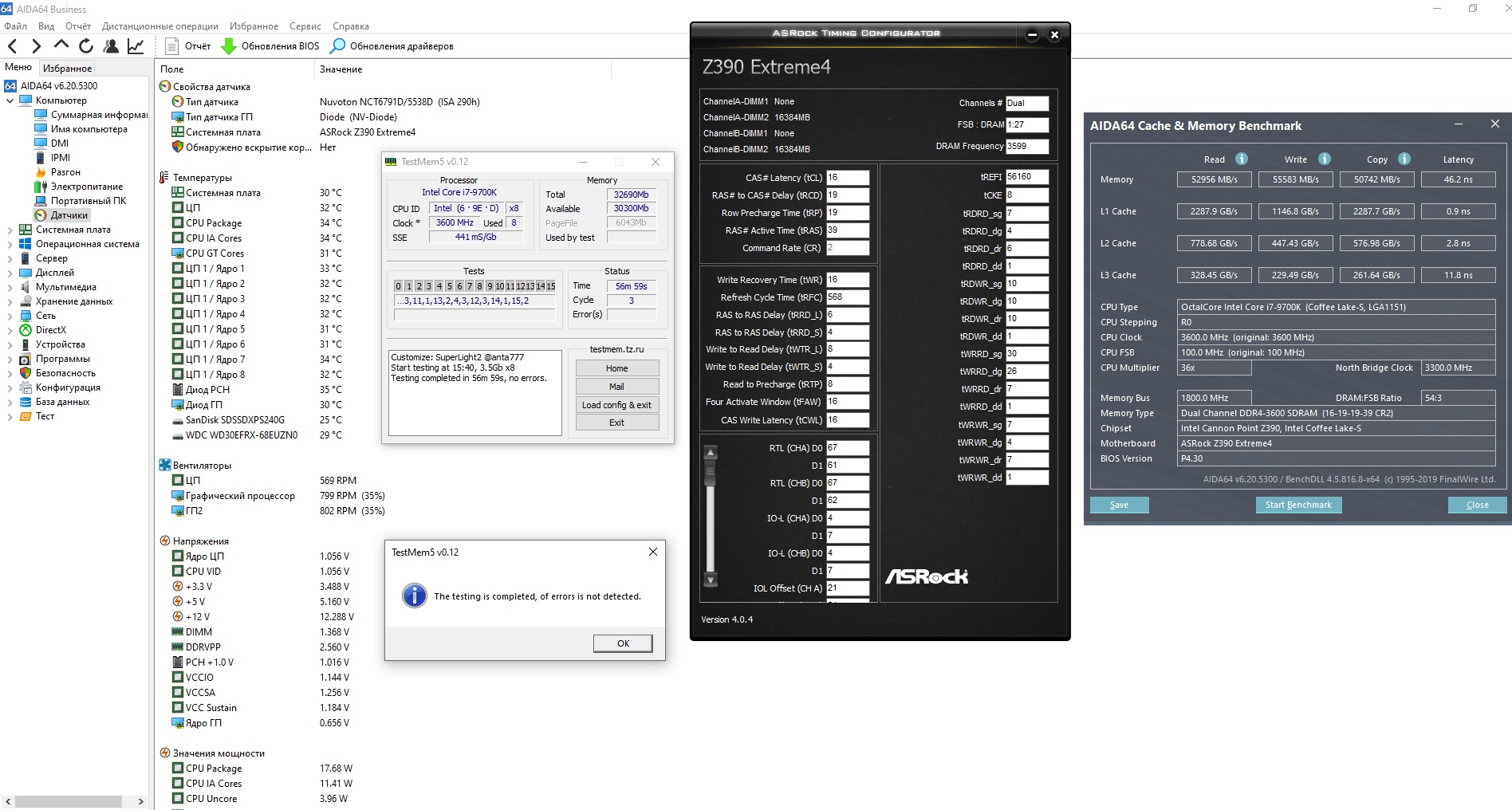
Task: Open the Файл menu
Action: [15, 26]
